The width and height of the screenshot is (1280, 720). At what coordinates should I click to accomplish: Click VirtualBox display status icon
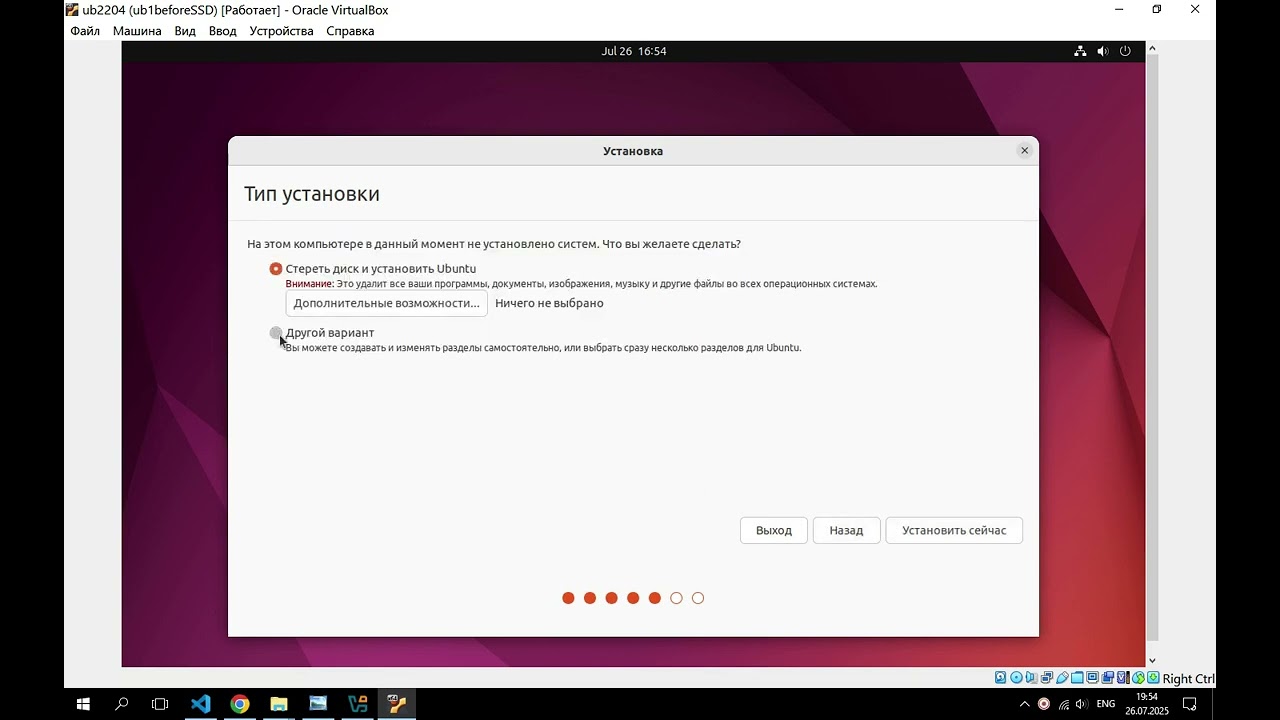coord(1093,678)
